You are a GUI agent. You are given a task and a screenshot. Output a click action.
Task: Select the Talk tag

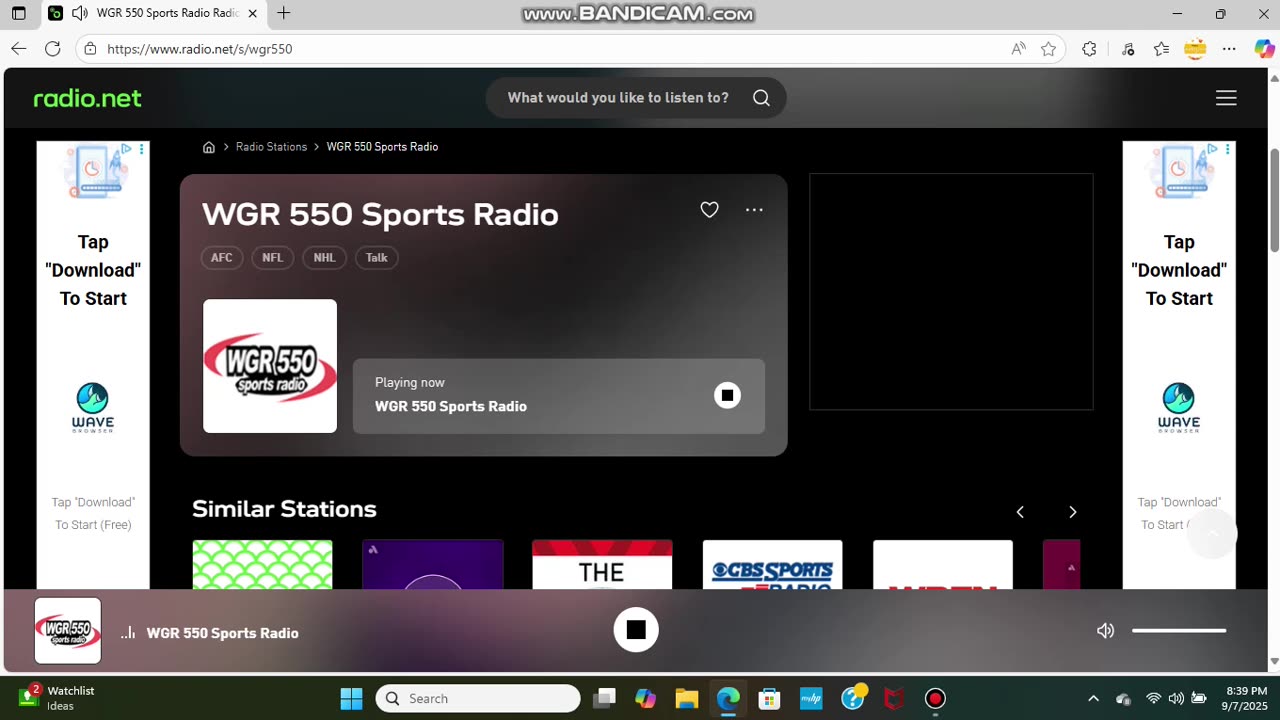click(377, 258)
